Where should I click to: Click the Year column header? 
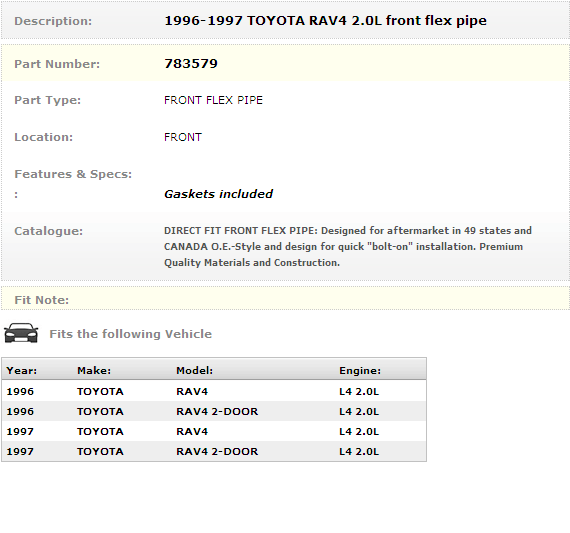tap(22, 370)
